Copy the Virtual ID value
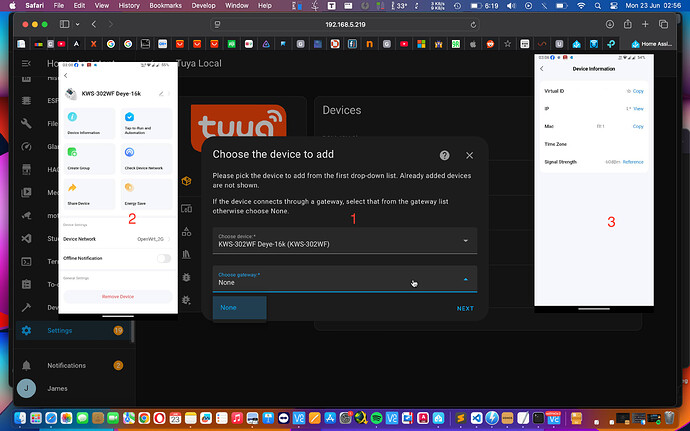 click(x=637, y=91)
